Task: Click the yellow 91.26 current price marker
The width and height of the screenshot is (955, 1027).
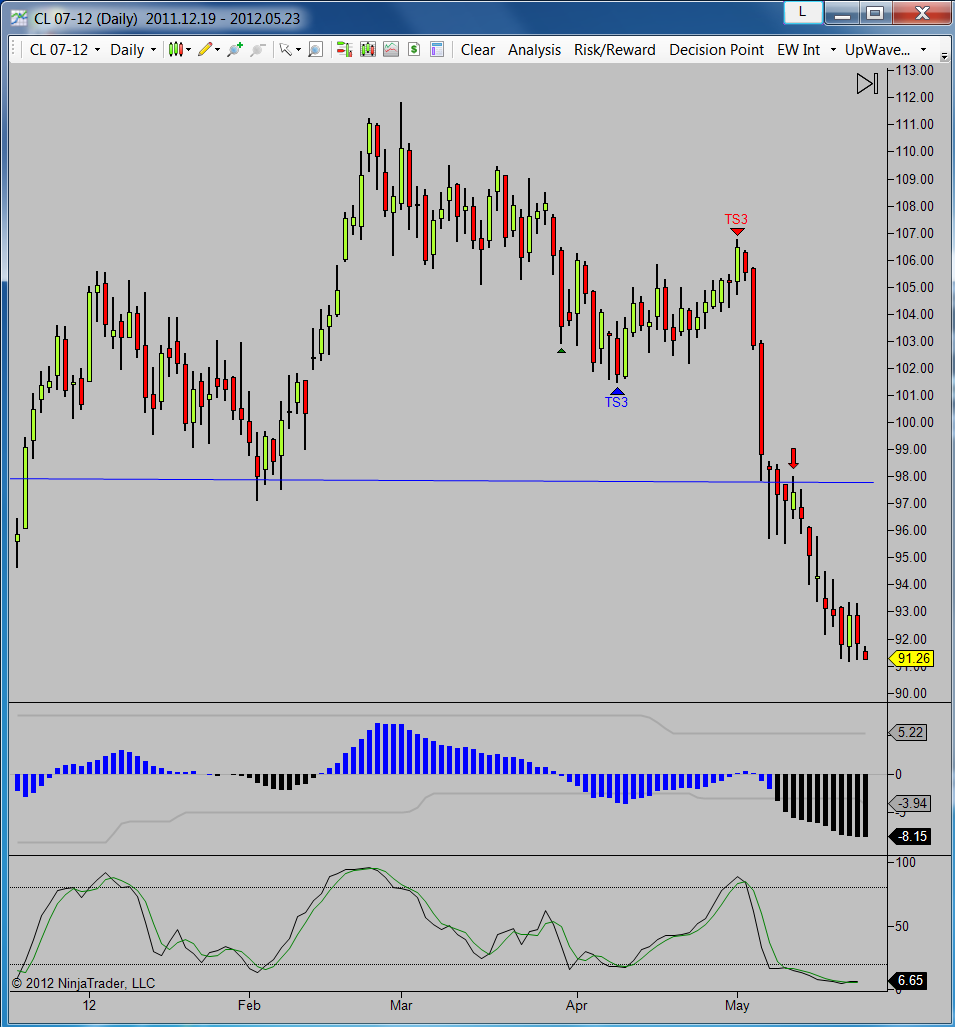Action: coord(912,658)
